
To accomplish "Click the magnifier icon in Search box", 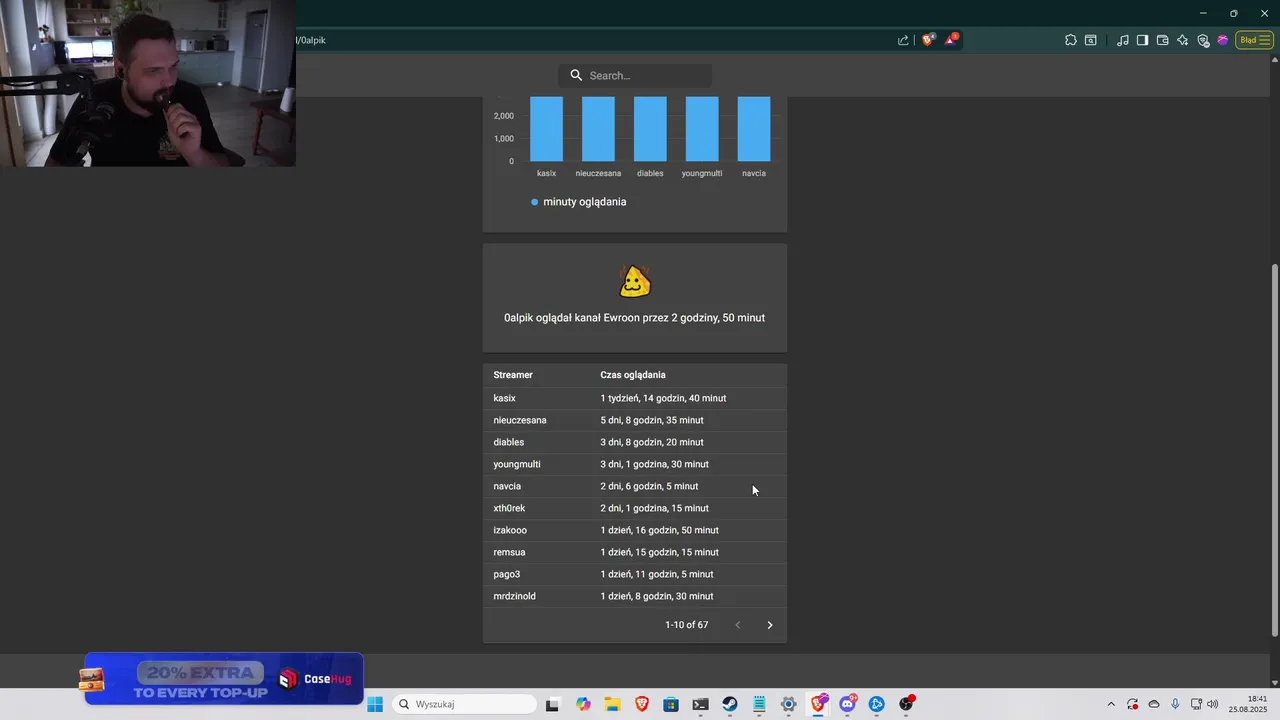I will click(576, 75).
